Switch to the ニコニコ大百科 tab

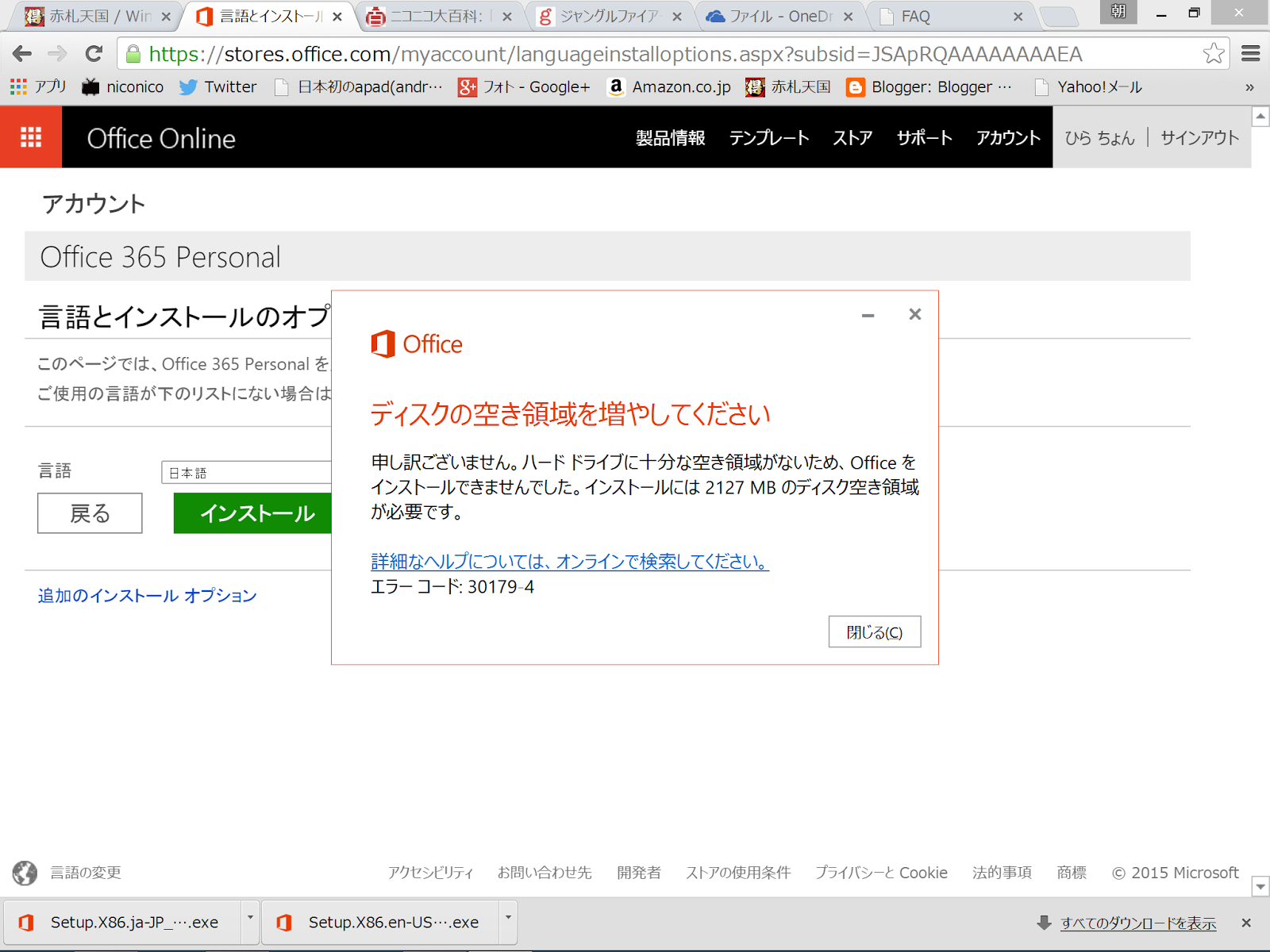pos(438,17)
